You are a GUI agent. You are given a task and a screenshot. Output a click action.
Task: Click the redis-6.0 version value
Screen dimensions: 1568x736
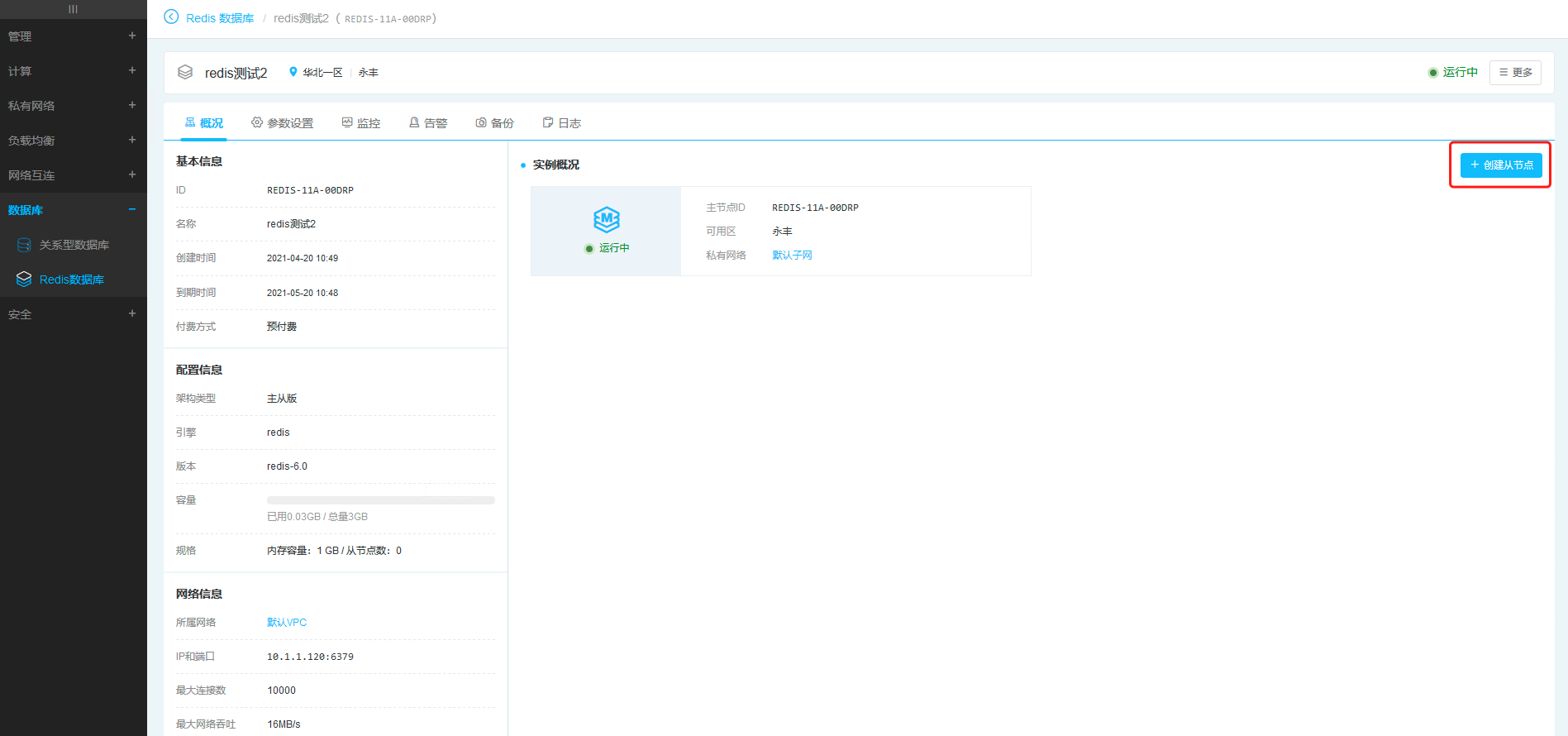tap(287, 466)
